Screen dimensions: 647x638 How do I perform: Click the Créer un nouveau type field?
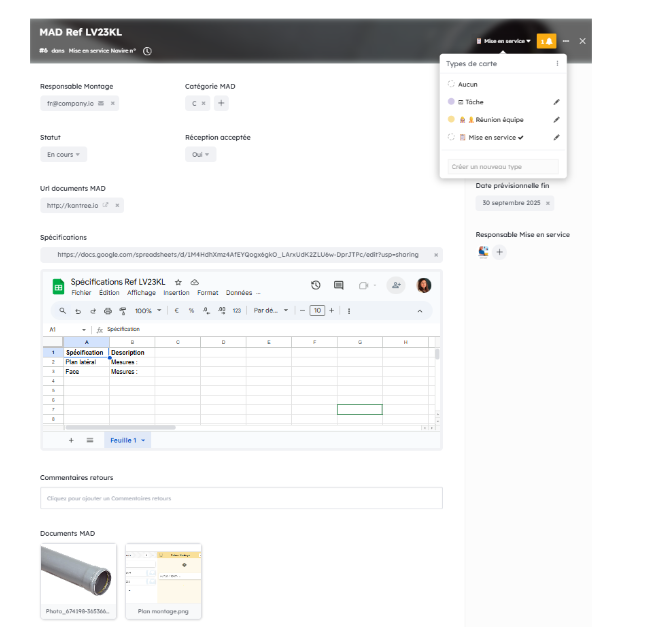503,166
